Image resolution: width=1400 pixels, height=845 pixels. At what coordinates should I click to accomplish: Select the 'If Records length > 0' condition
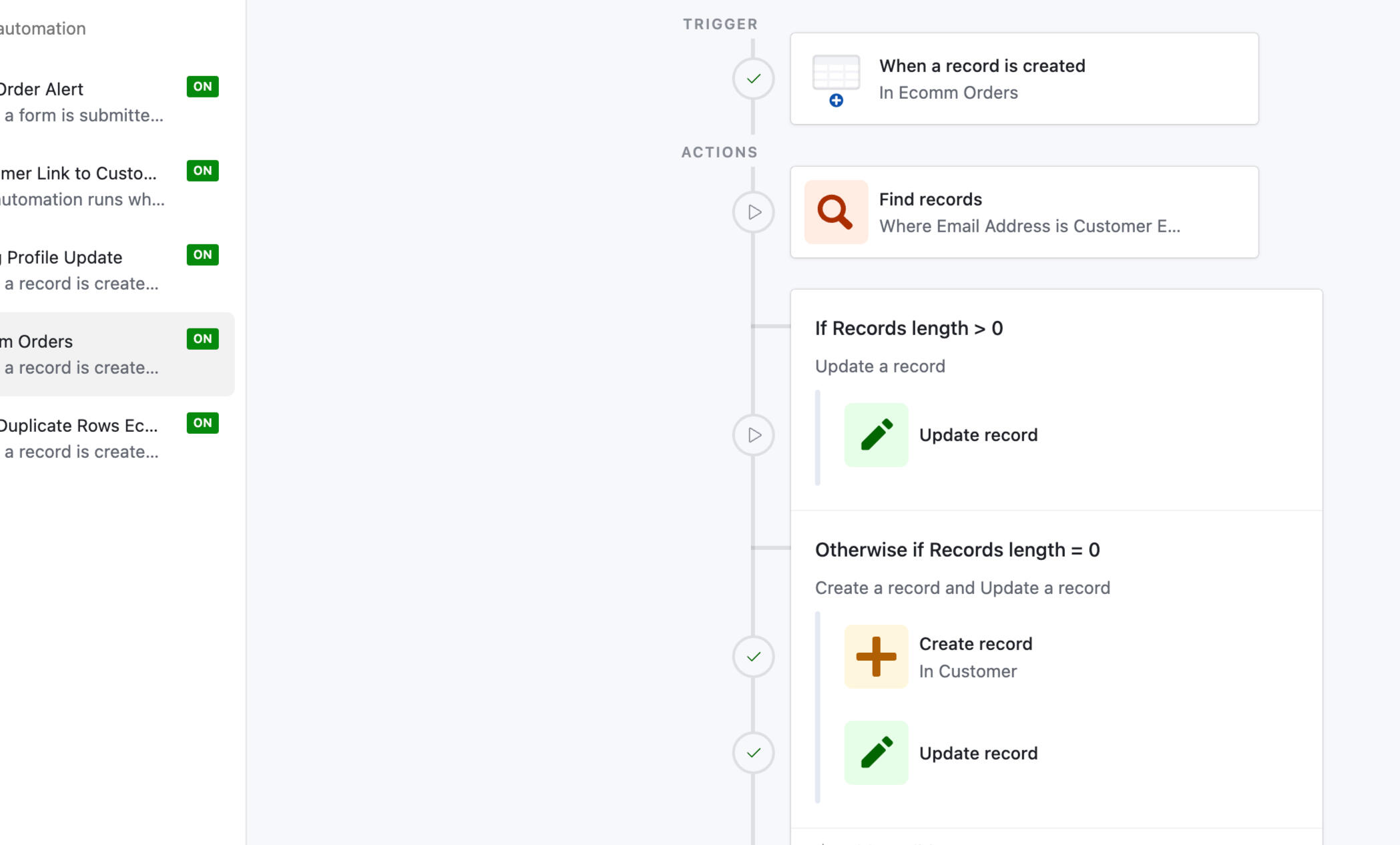click(x=909, y=328)
